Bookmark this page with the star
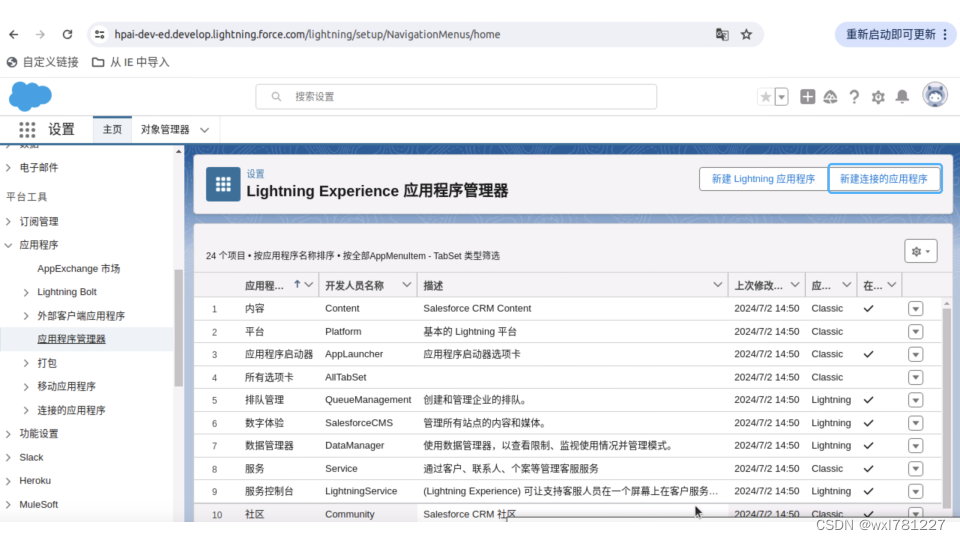 coord(746,34)
